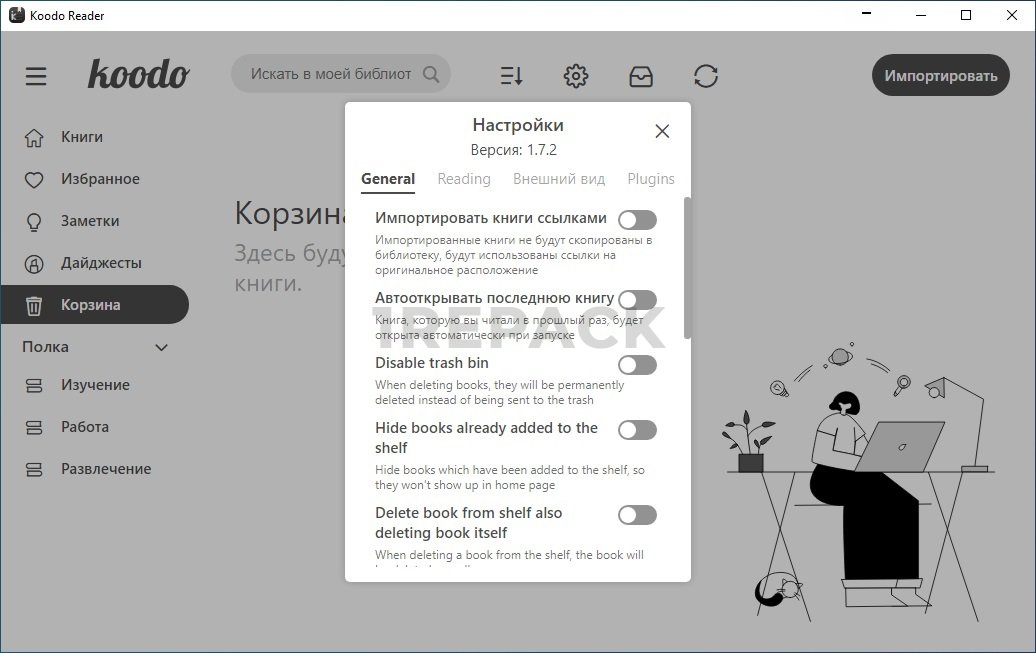Open Избранное in the sidebar
1036x653 pixels.
(99, 179)
